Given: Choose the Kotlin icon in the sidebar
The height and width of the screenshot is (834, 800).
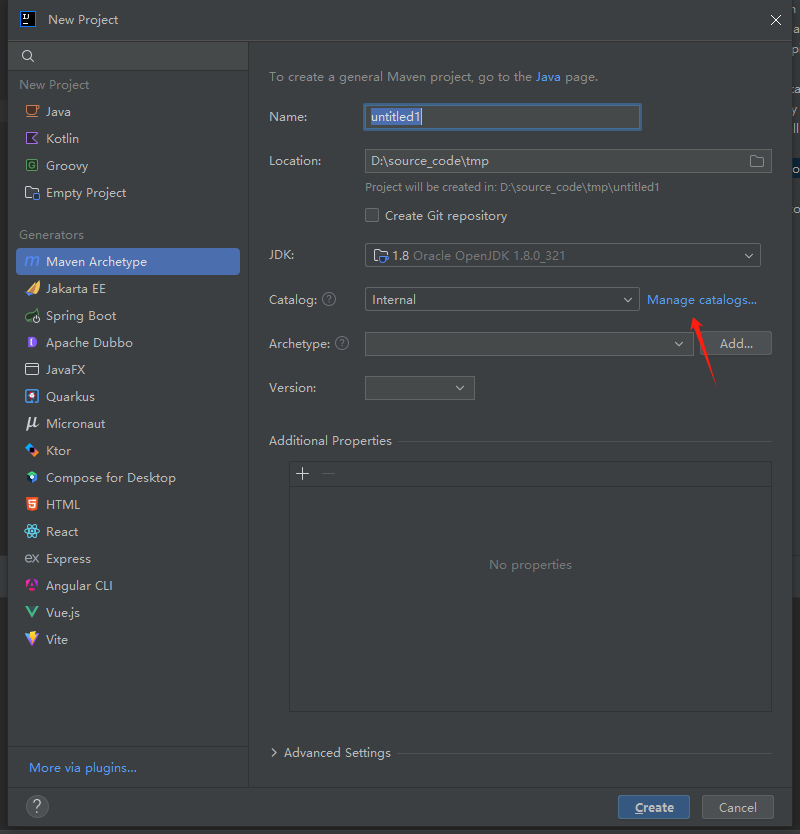Looking at the screenshot, I should click(x=32, y=138).
